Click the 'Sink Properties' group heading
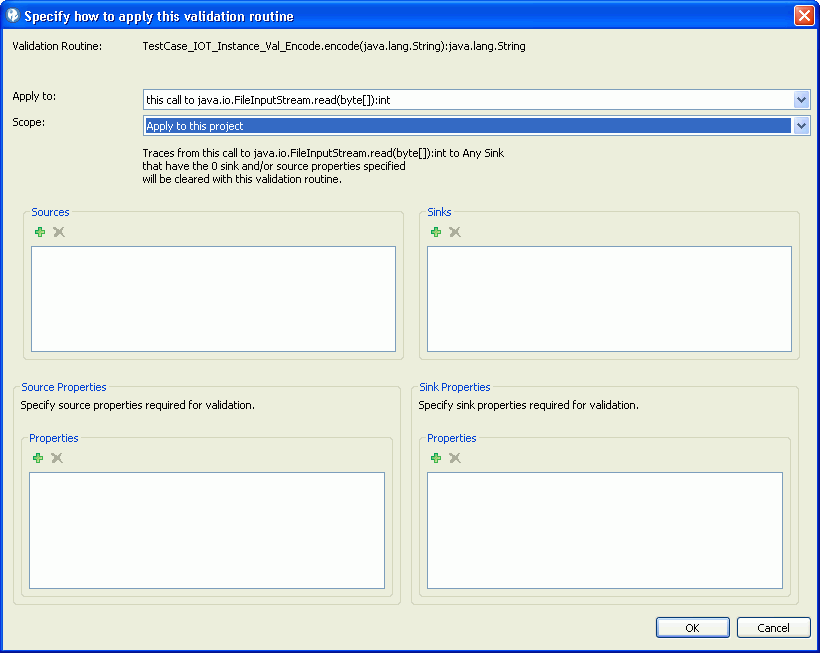Viewport: 820px width, 653px height. click(455, 387)
